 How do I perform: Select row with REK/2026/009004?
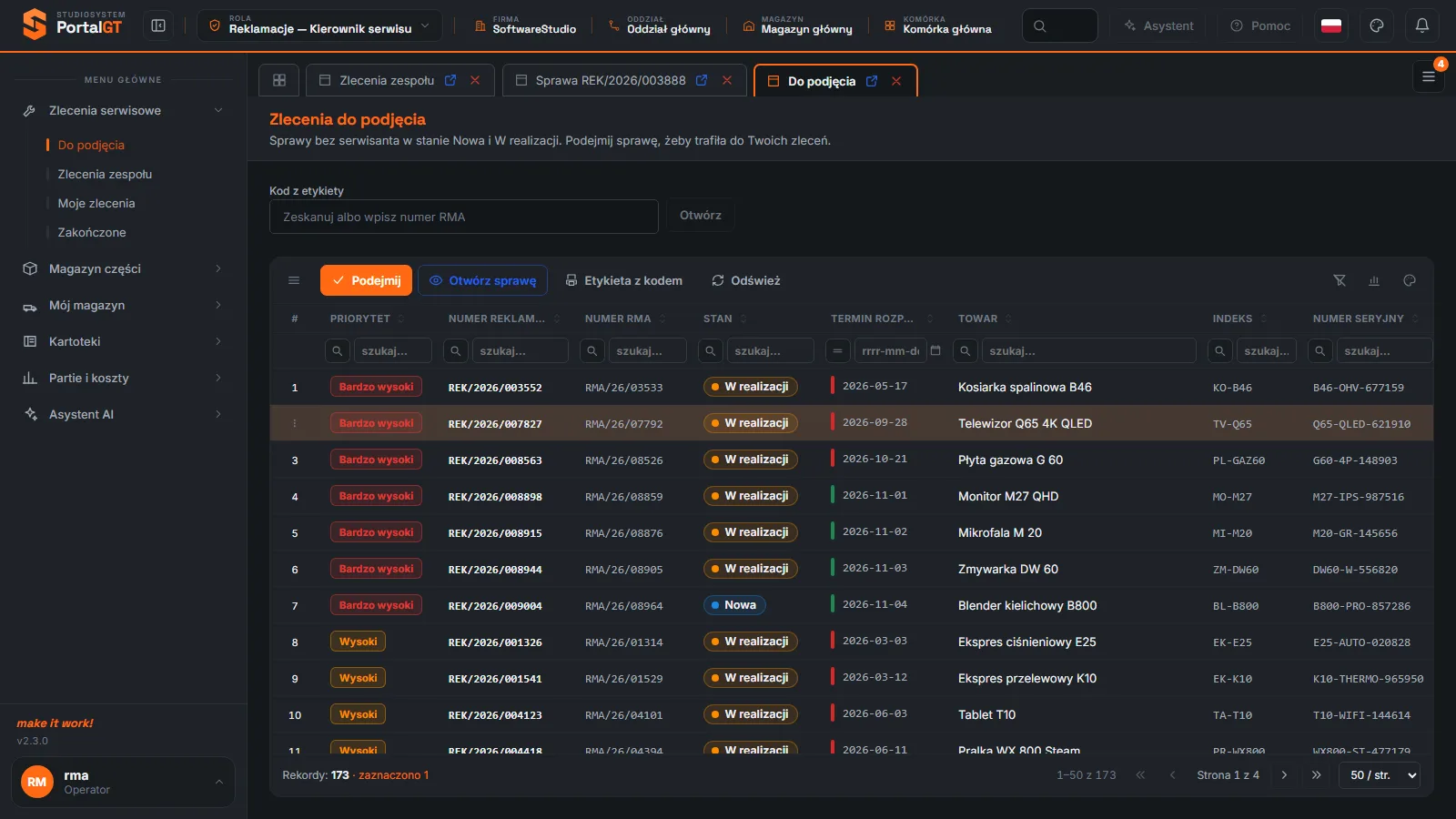click(852, 605)
